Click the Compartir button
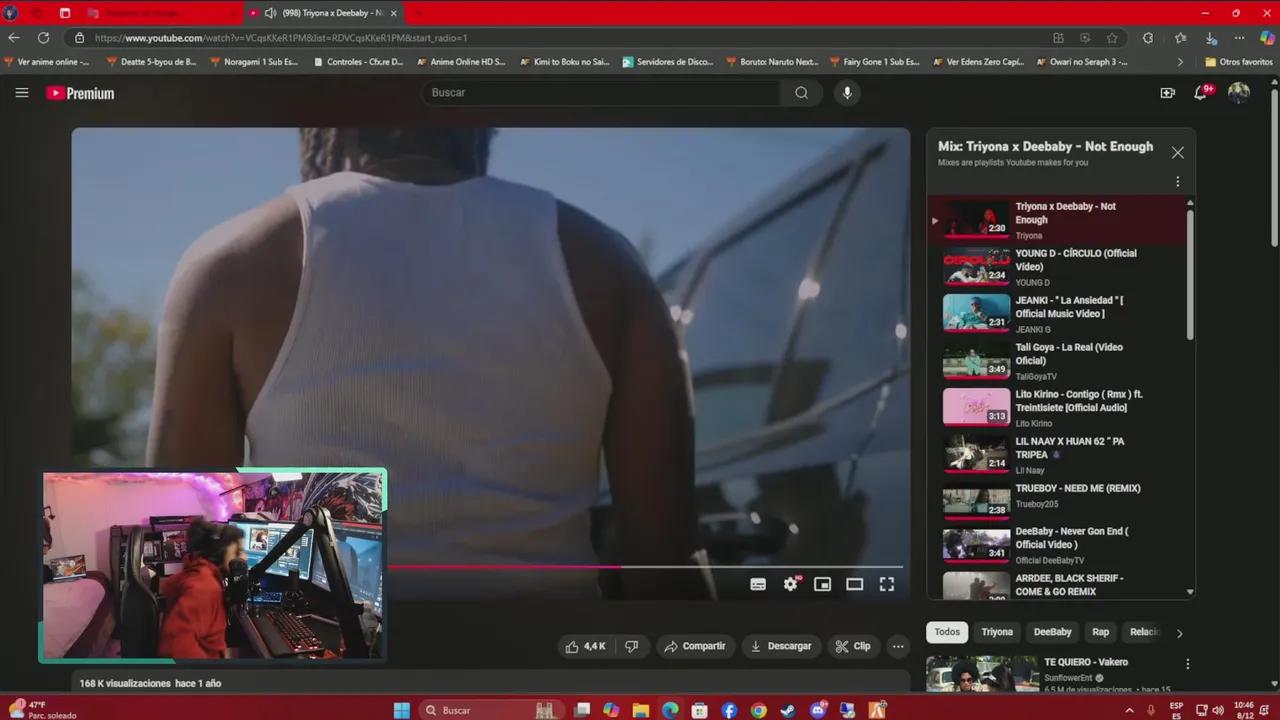Image resolution: width=1280 pixels, height=720 pixels. coord(695,646)
